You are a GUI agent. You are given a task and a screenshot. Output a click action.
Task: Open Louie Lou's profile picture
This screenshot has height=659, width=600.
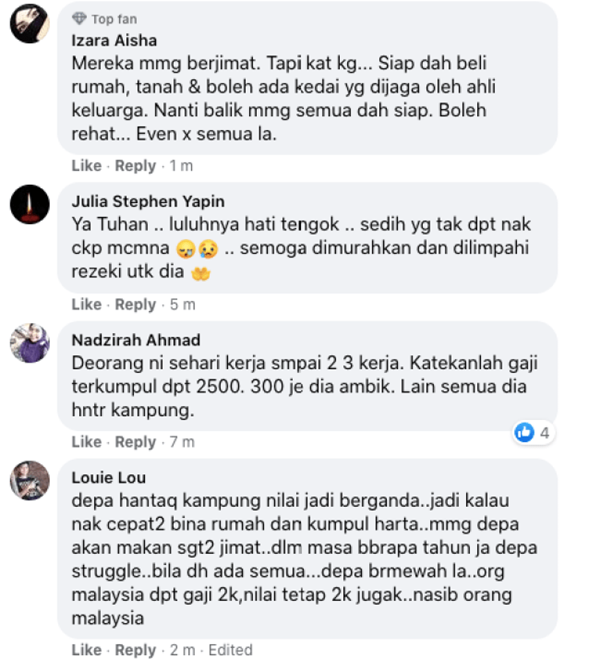pyautogui.click(x=30, y=480)
